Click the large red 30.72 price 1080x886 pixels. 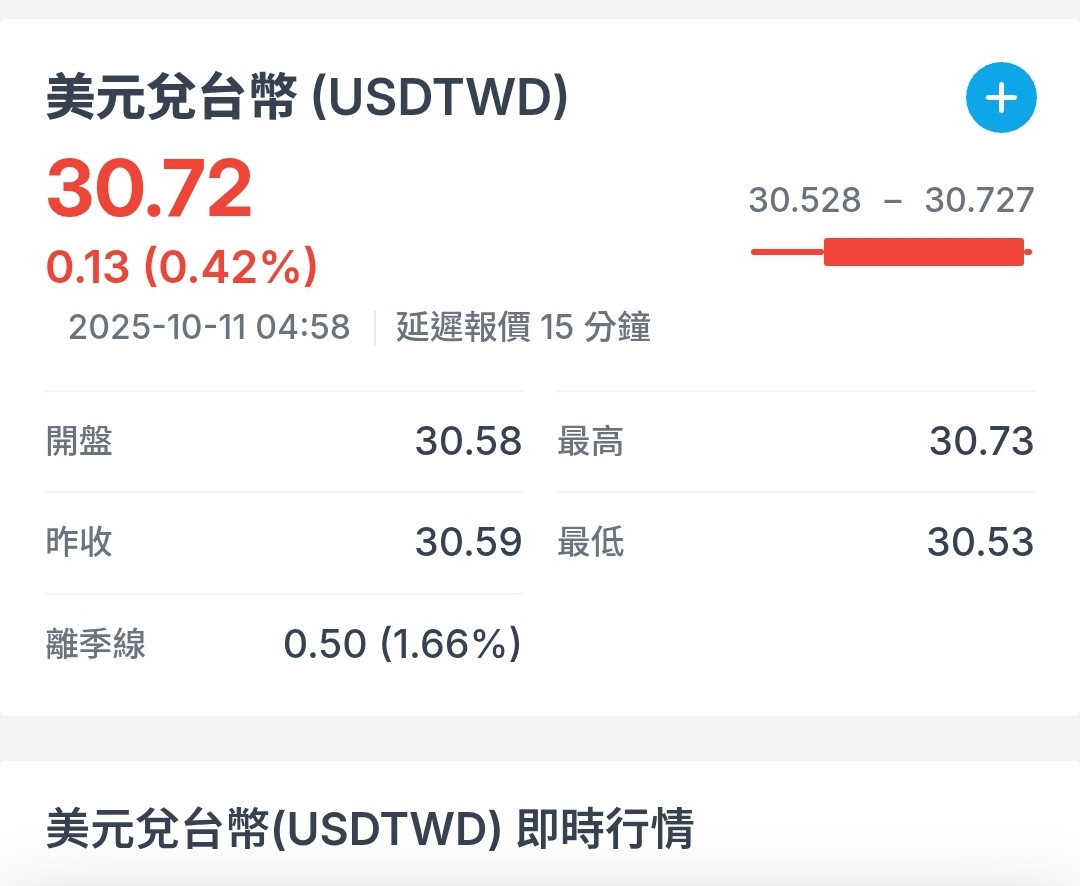[149, 190]
